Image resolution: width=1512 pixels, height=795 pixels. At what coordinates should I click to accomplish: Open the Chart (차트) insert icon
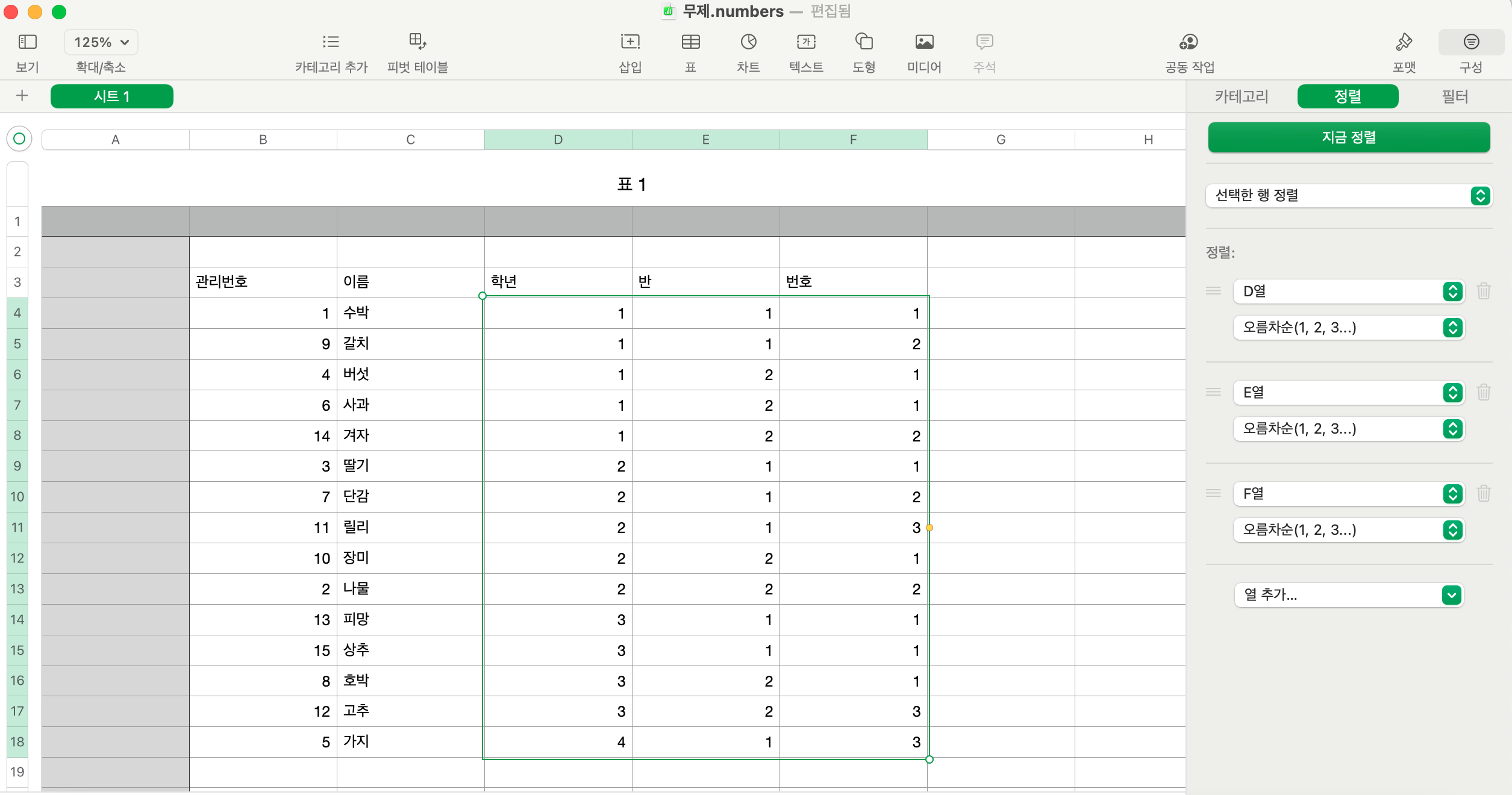click(748, 42)
